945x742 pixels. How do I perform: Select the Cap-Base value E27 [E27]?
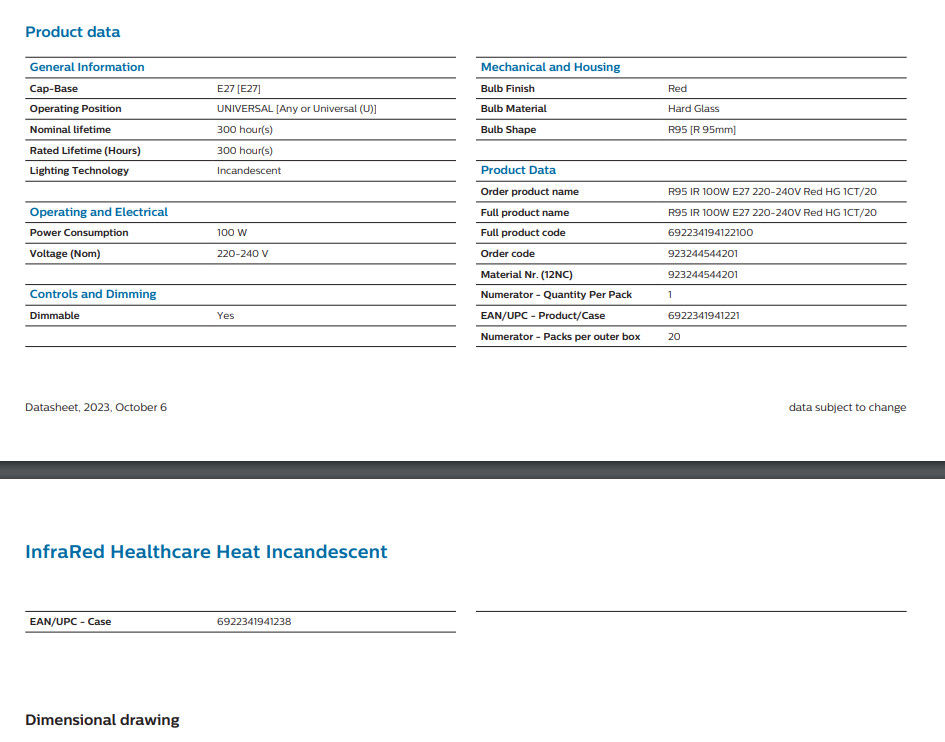tap(239, 89)
